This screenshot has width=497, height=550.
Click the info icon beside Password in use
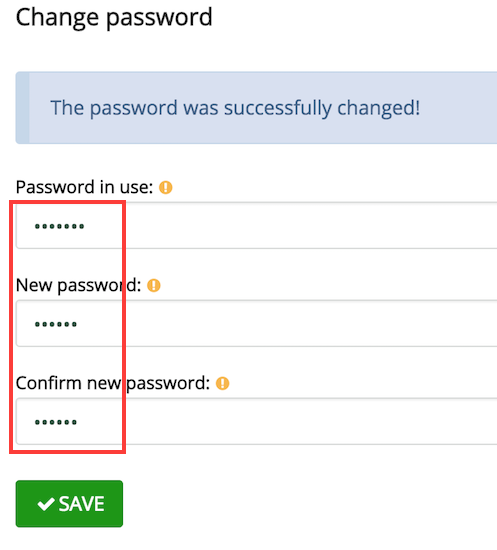pos(166,187)
